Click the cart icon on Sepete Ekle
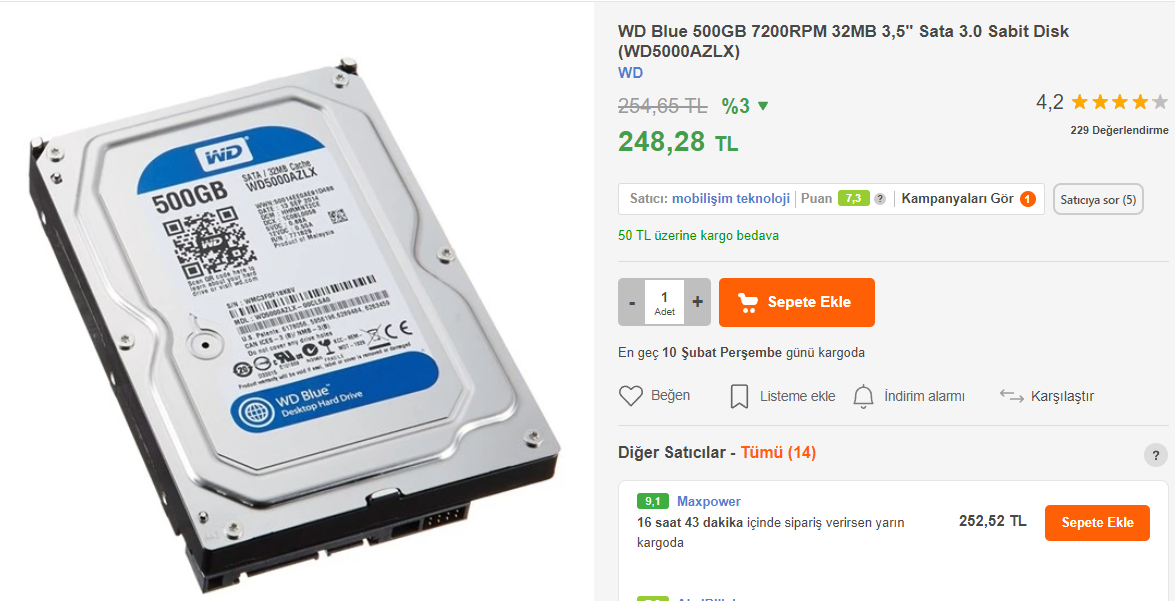1175x601 pixels. tap(748, 302)
